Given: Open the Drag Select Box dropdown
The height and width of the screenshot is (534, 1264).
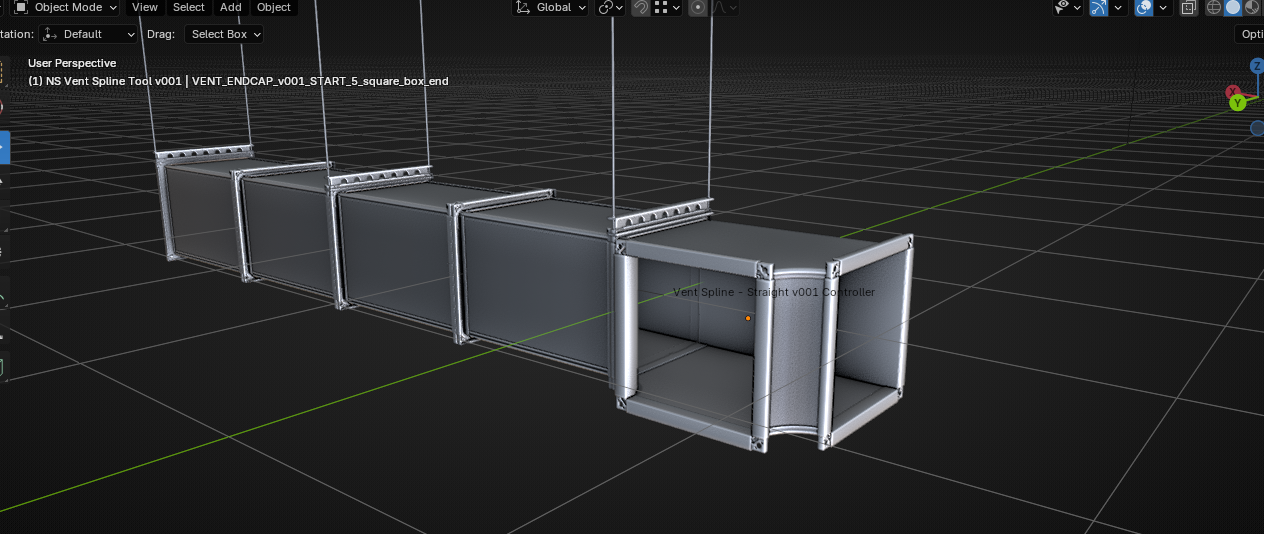Looking at the screenshot, I should 223,34.
